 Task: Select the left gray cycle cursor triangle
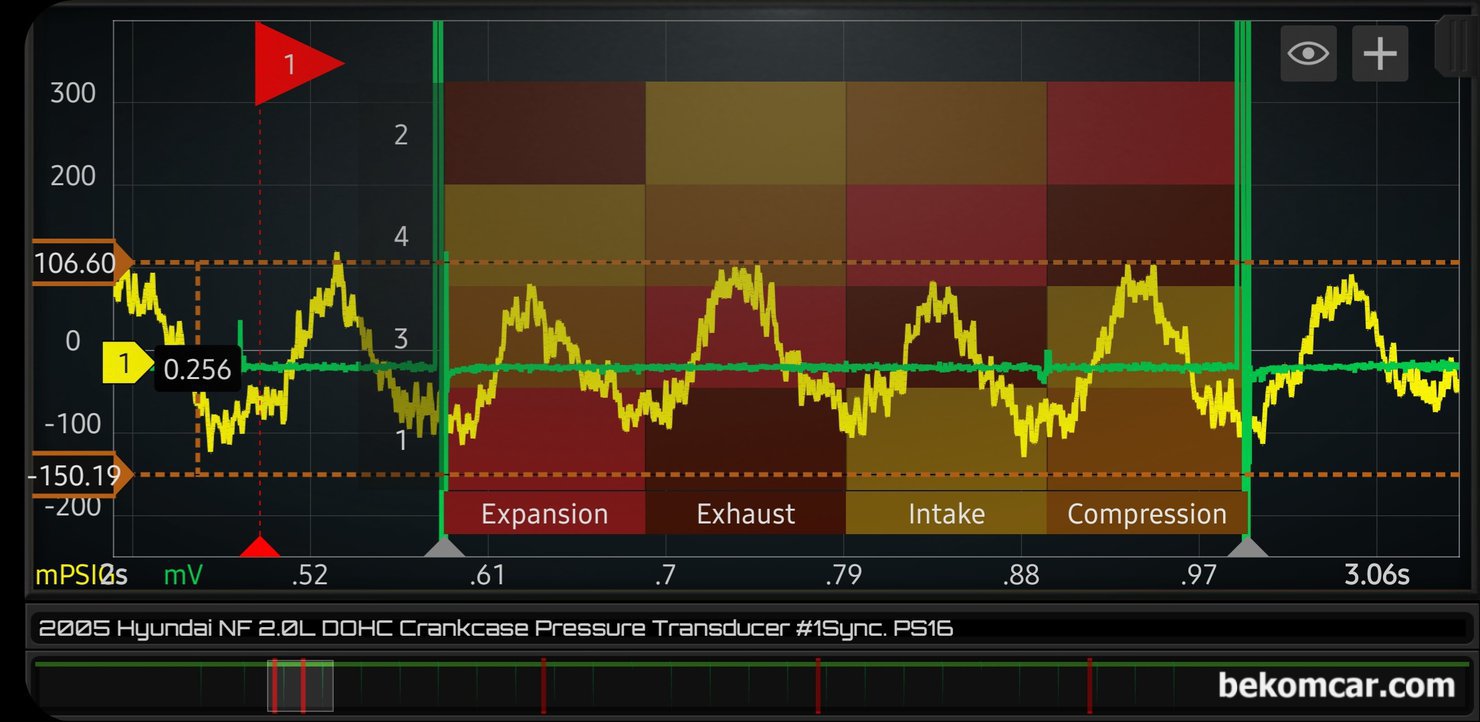click(x=445, y=546)
